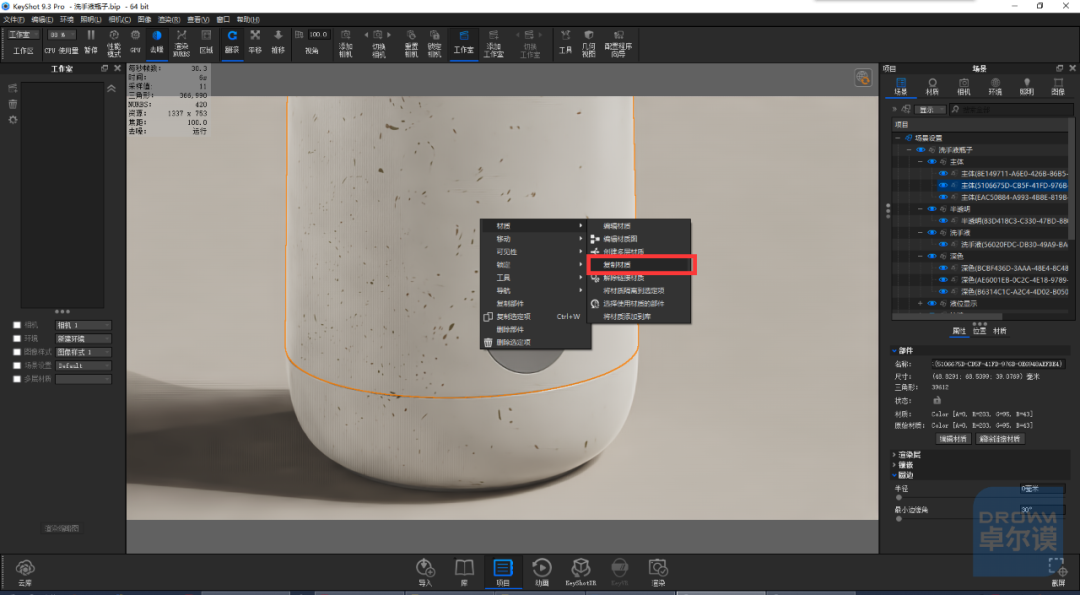Hide the 半透明 group using its eye icon
Screen dimensions: 1080x595
coord(932,209)
